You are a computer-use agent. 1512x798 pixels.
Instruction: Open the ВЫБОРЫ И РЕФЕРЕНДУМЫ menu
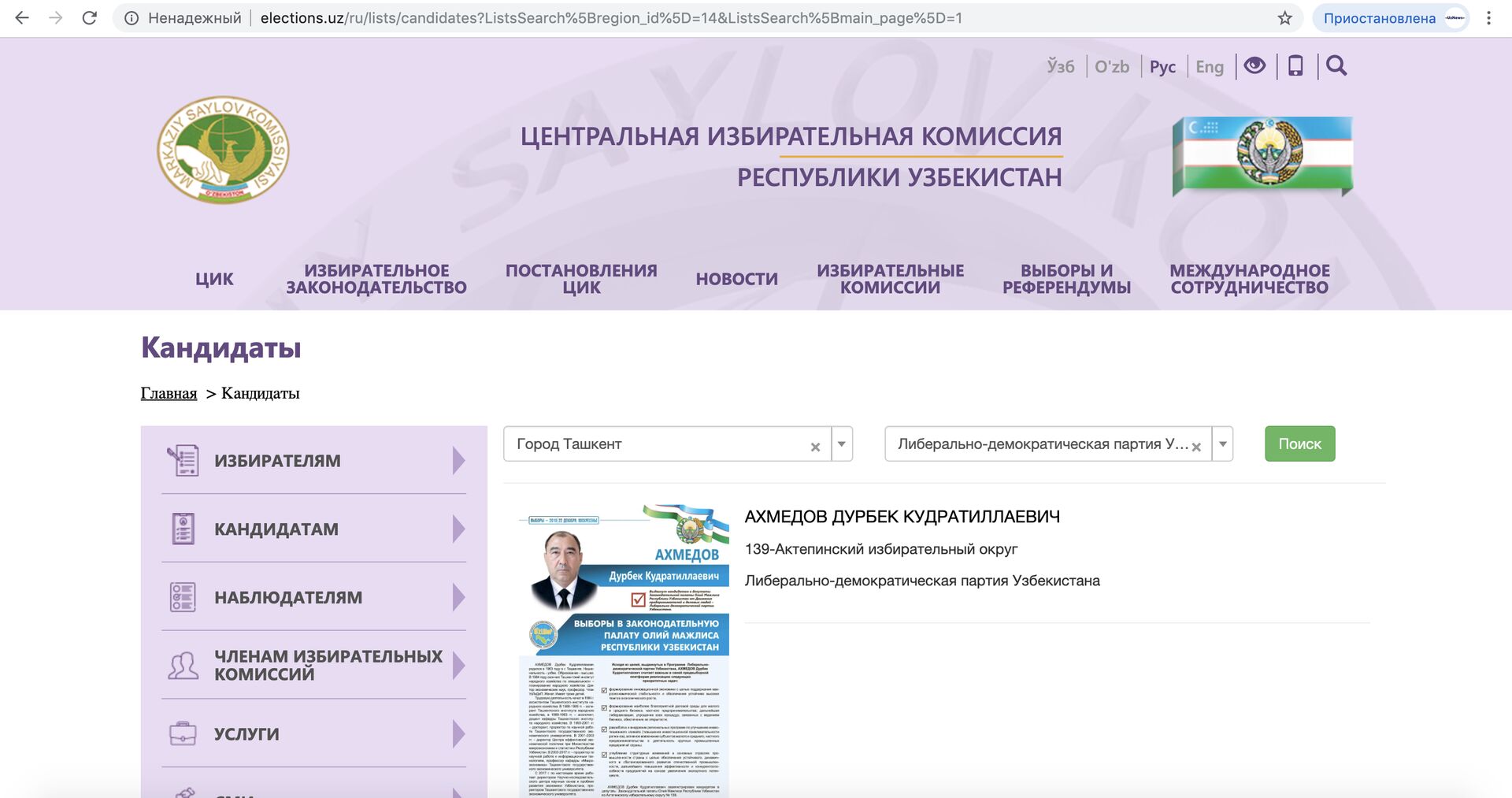tap(1066, 279)
